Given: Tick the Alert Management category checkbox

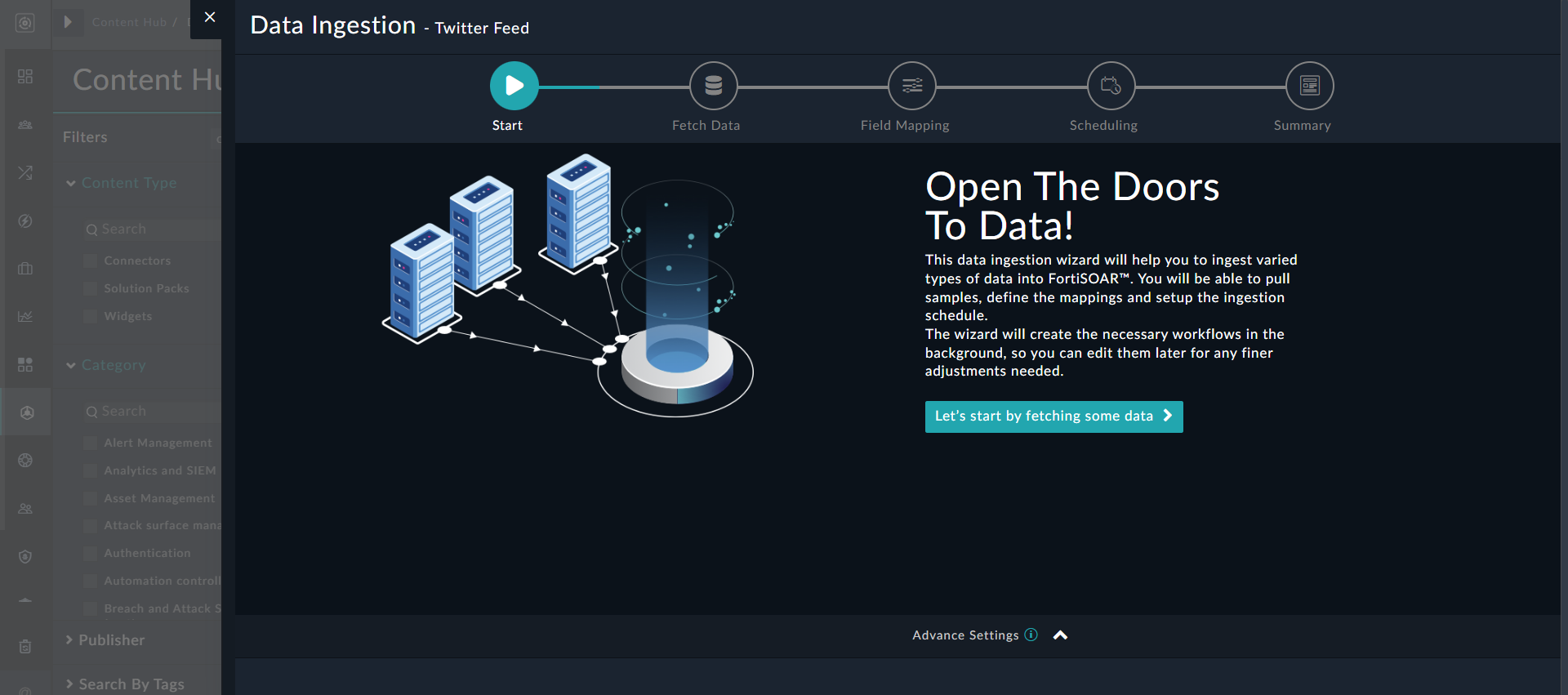Looking at the screenshot, I should click(91, 443).
